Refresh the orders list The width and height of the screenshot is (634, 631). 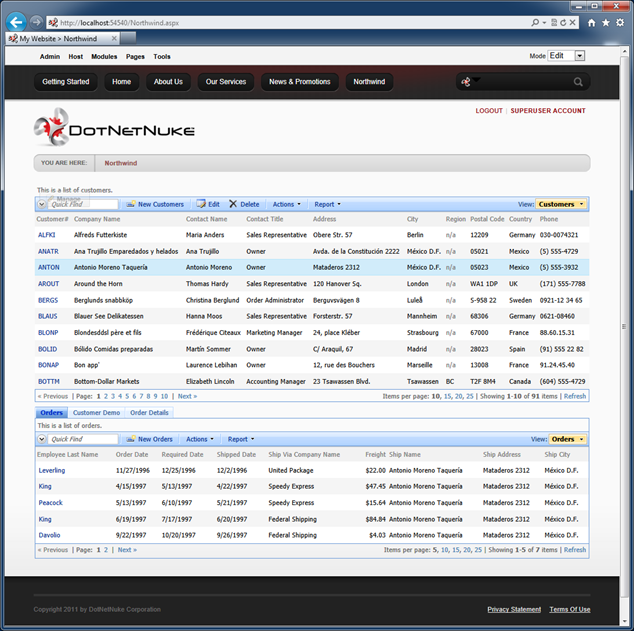click(575, 550)
